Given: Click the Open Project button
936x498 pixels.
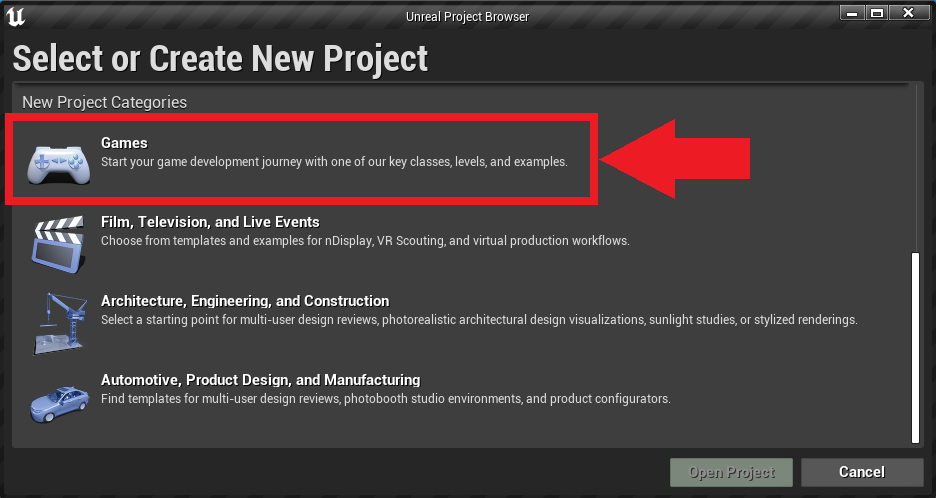Looking at the screenshot, I should tap(731, 472).
